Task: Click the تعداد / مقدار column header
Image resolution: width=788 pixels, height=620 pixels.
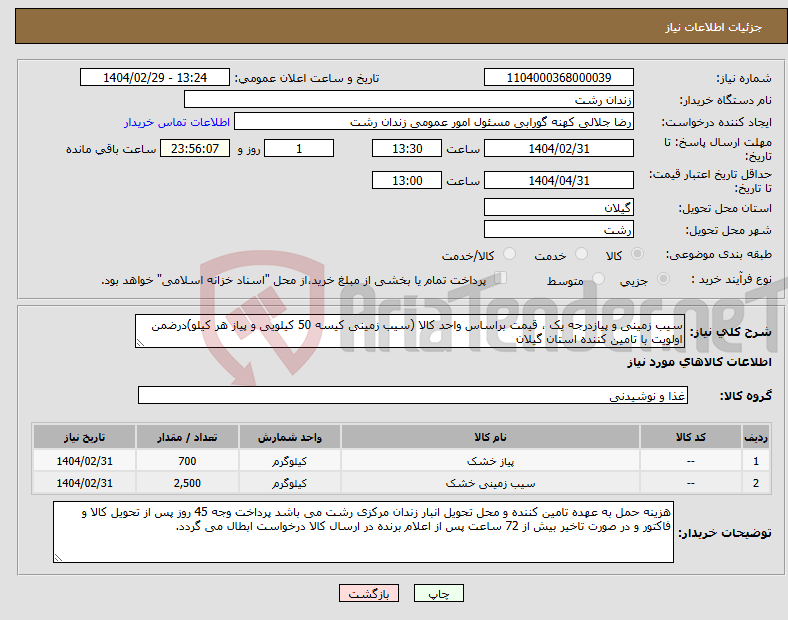Action: [187, 437]
